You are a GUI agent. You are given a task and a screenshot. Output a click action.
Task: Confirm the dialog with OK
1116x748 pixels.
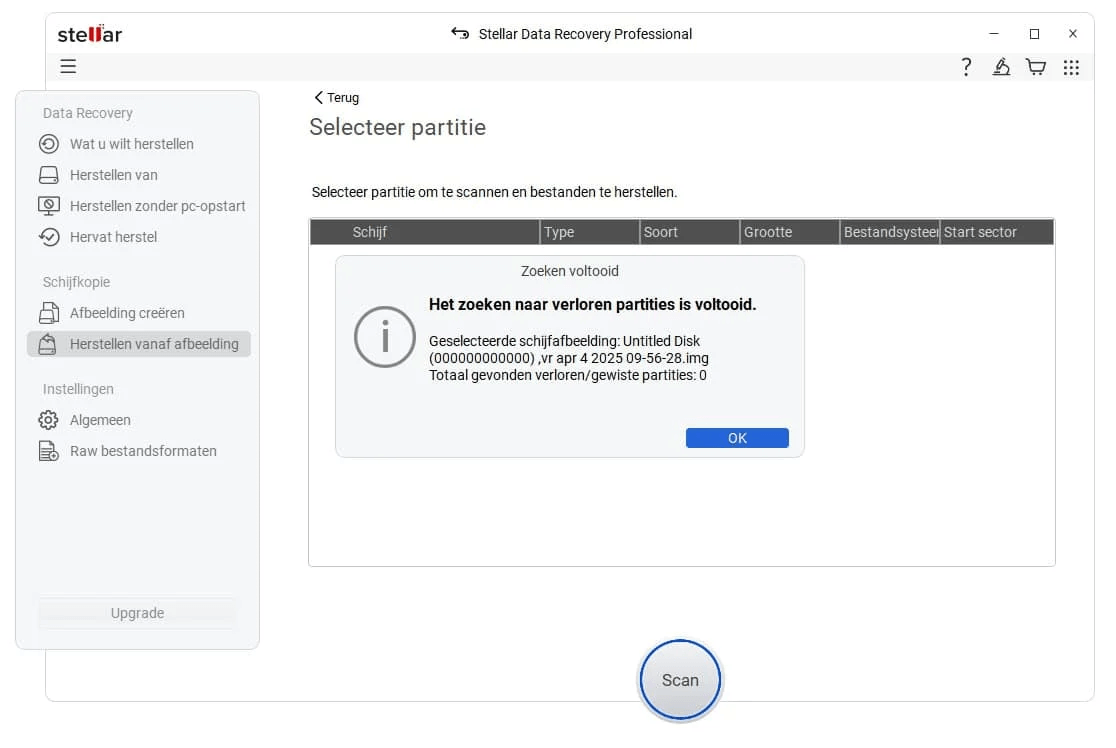point(737,438)
